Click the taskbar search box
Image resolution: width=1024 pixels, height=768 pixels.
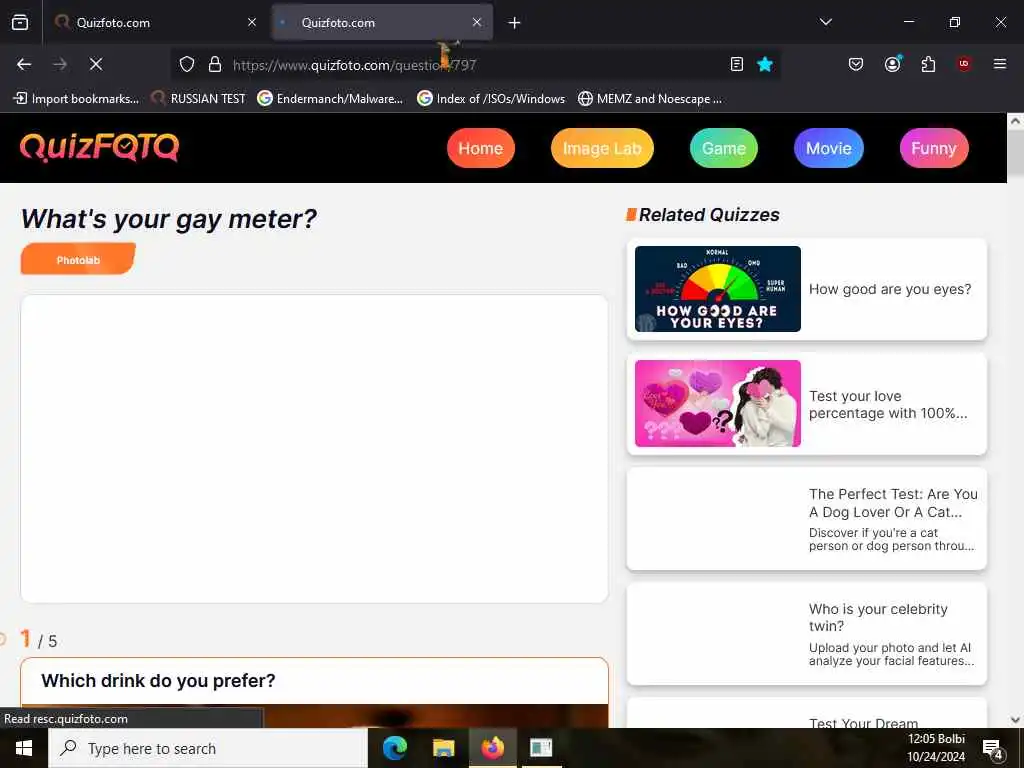pyautogui.click(x=208, y=748)
